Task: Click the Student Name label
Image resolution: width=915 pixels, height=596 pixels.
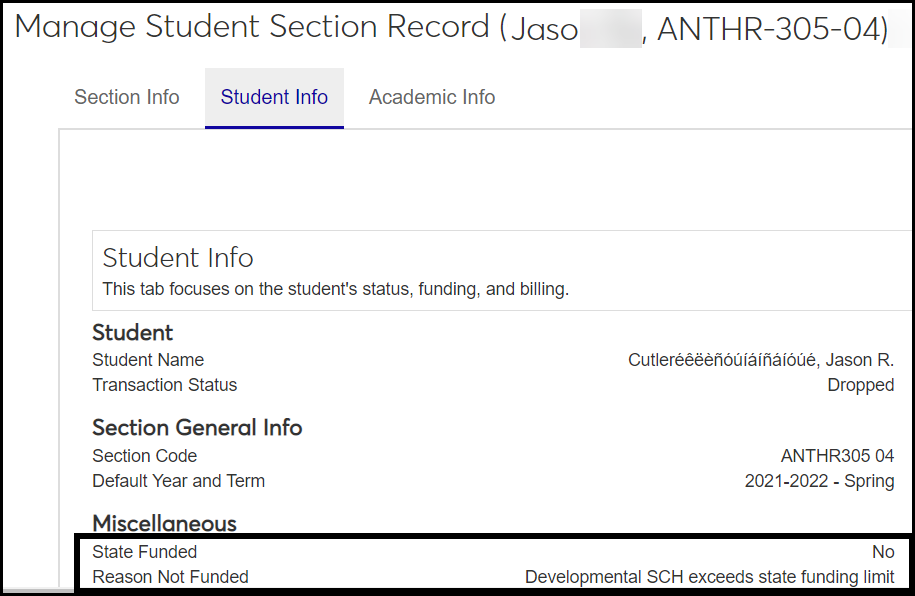Action: tap(148, 360)
